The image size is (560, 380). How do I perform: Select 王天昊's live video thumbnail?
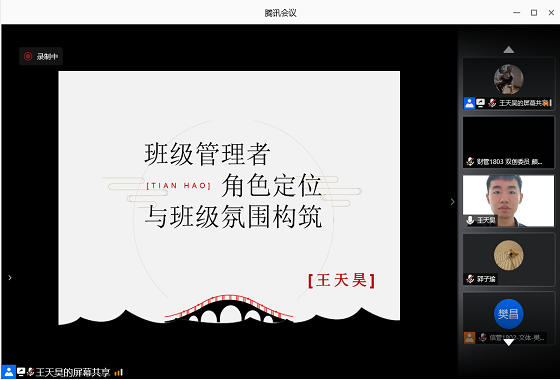click(x=509, y=201)
